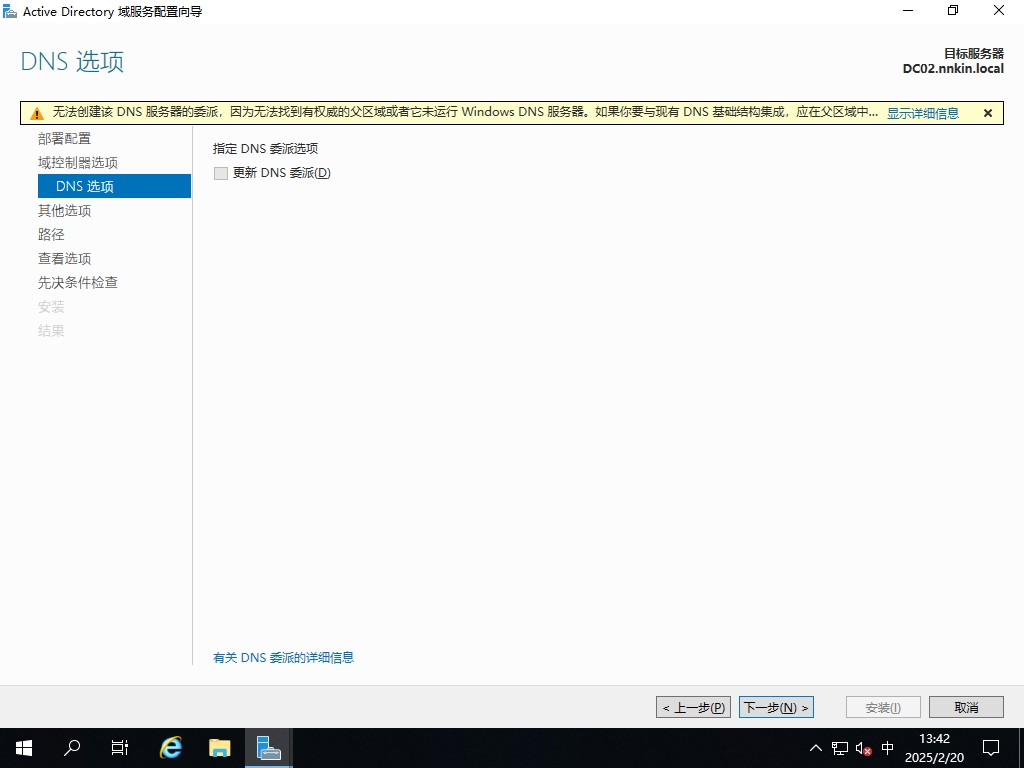Click the muted volume tray icon
The image size is (1024, 768).
(864, 748)
